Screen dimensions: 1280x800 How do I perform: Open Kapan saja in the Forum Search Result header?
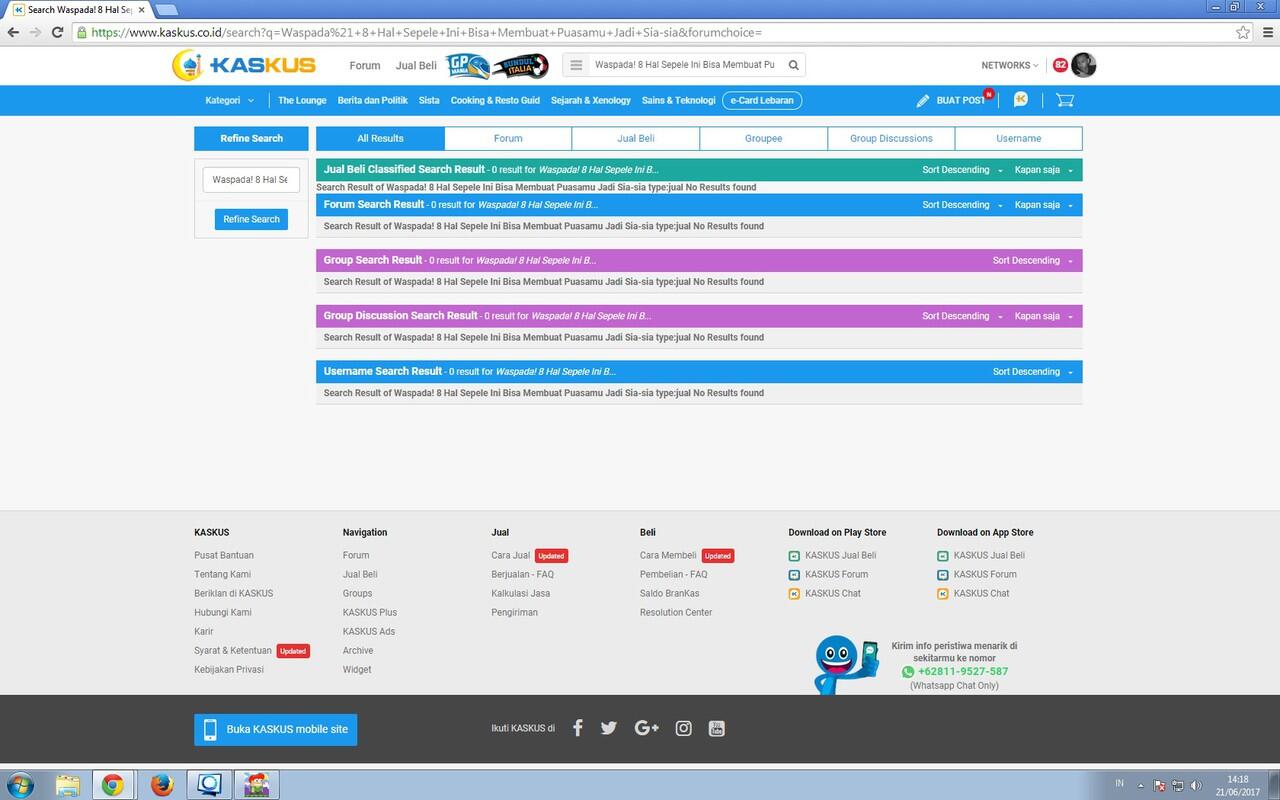coord(1044,205)
